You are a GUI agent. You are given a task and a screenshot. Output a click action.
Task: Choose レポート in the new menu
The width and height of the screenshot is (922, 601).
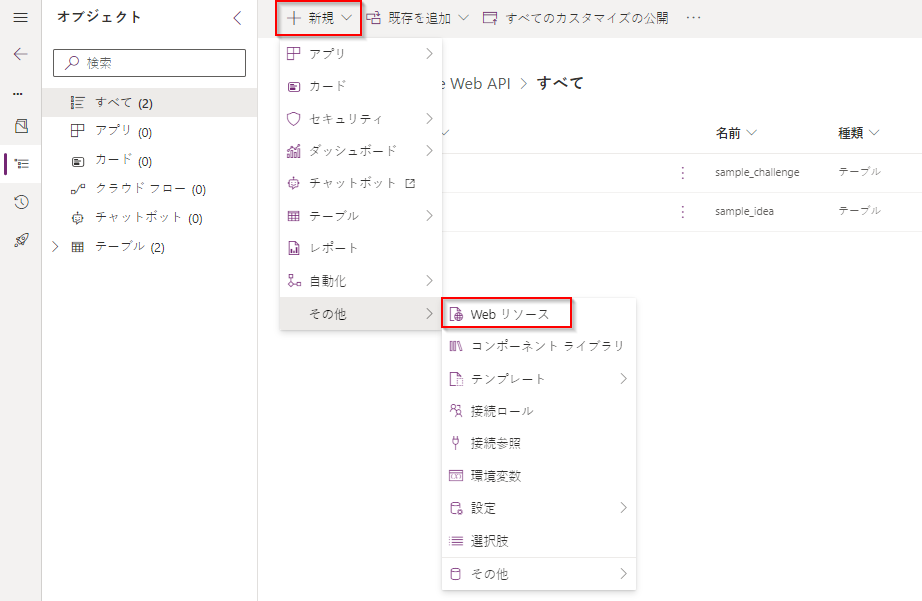[x=360, y=248]
